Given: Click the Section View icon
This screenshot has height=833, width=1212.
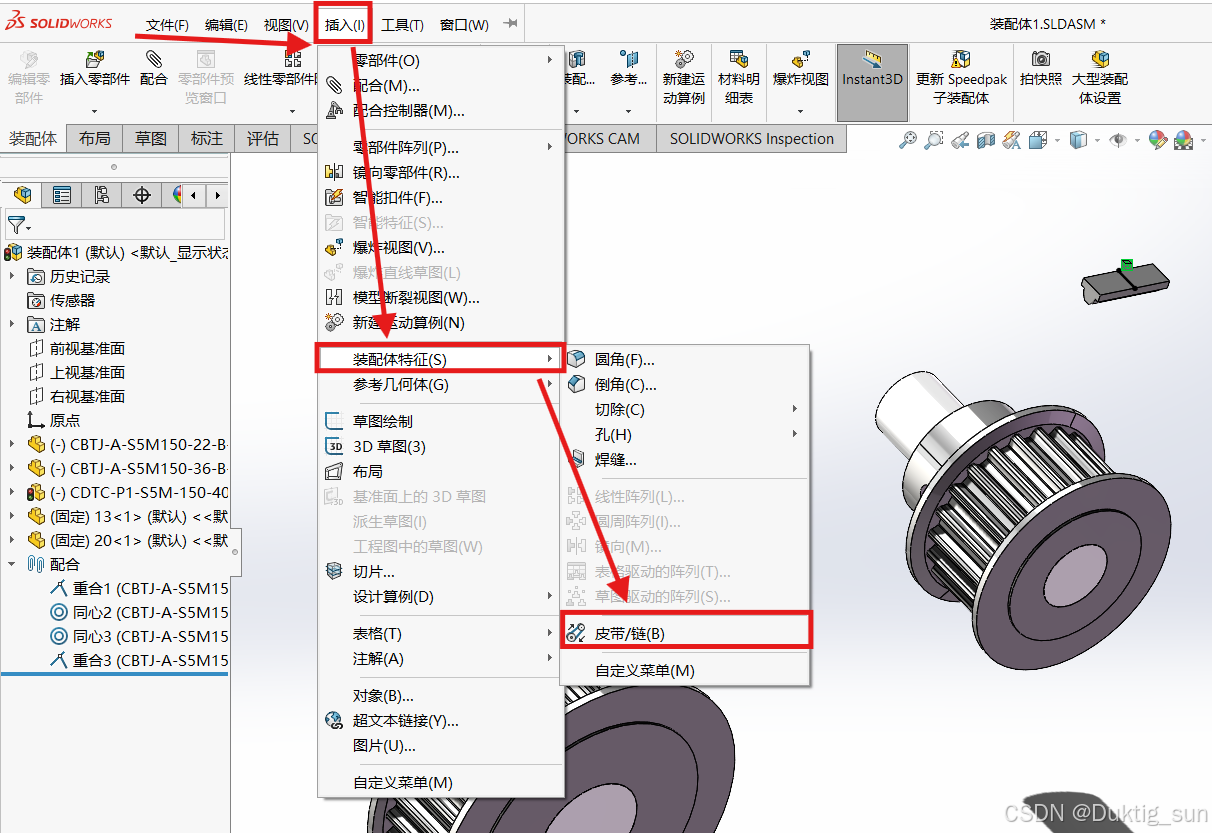Looking at the screenshot, I should tap(985, 141).
